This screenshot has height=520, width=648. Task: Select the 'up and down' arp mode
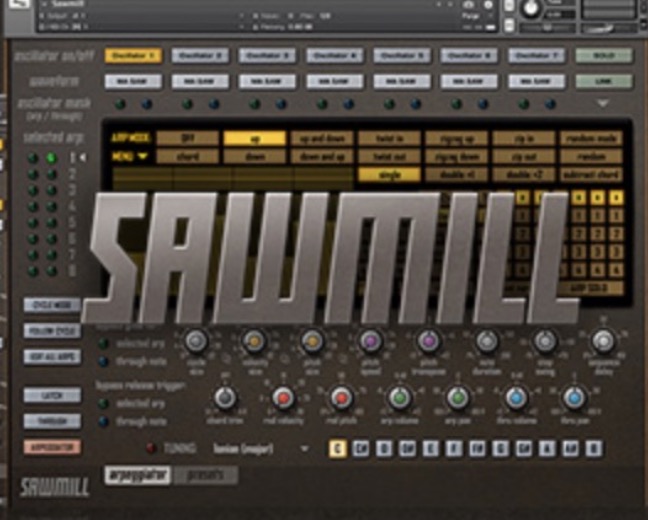(x=322, y=138)
